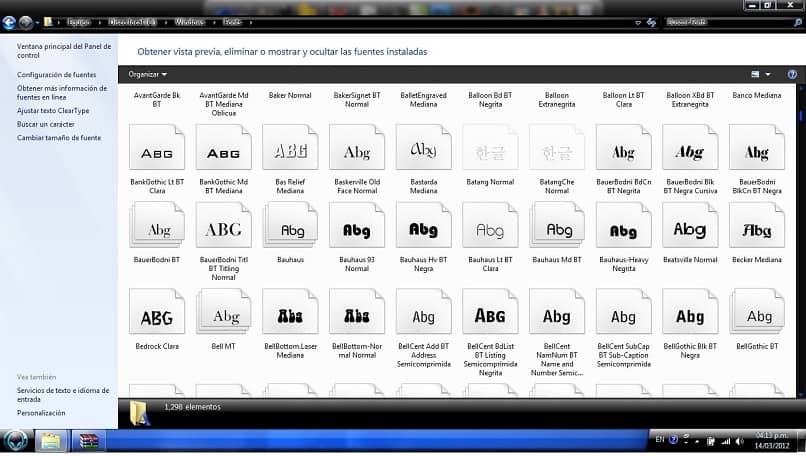Change view with the view mode icon
The height and width of the screenshot is (456, 806).
click(755, 75)
